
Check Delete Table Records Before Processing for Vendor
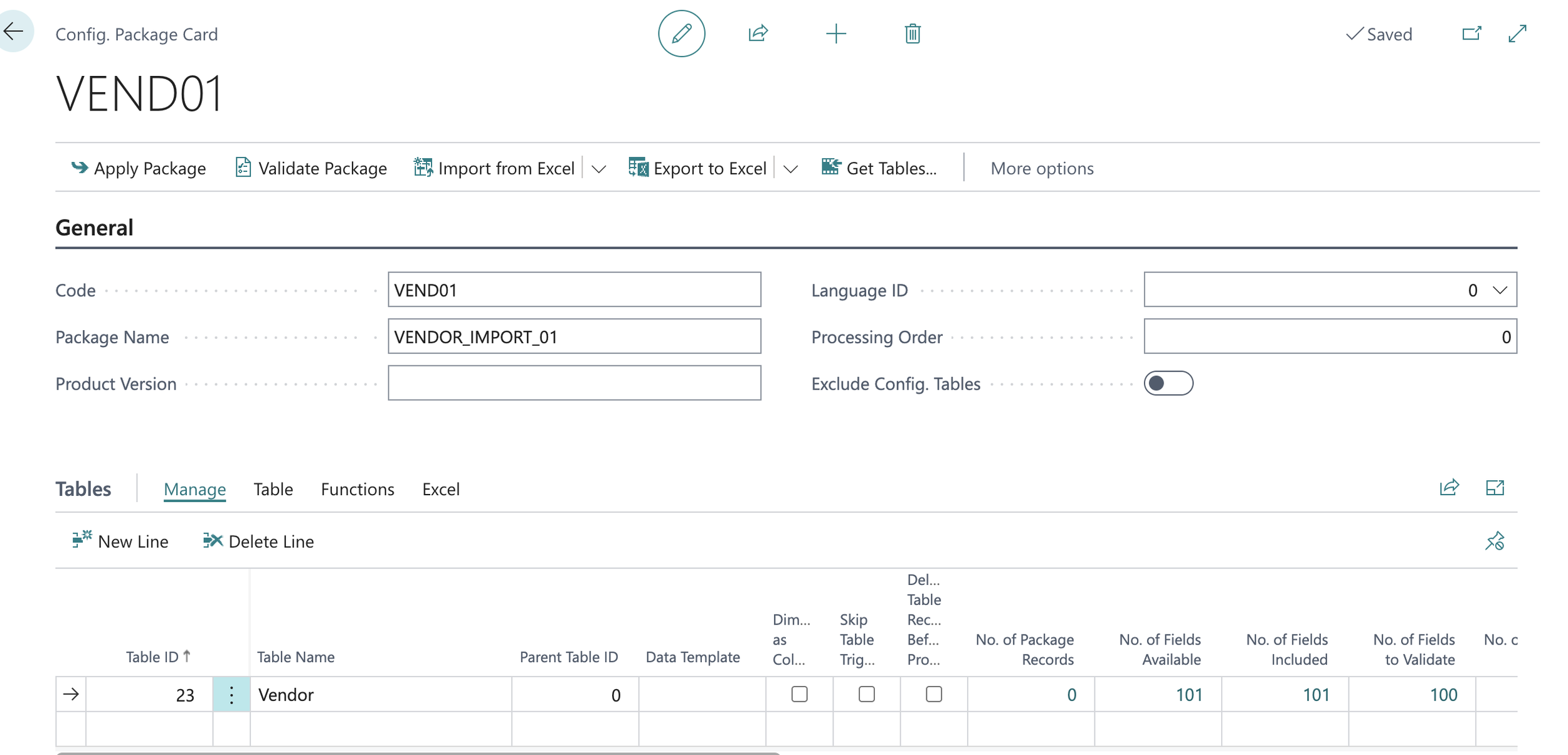click(x=934, y=694)
